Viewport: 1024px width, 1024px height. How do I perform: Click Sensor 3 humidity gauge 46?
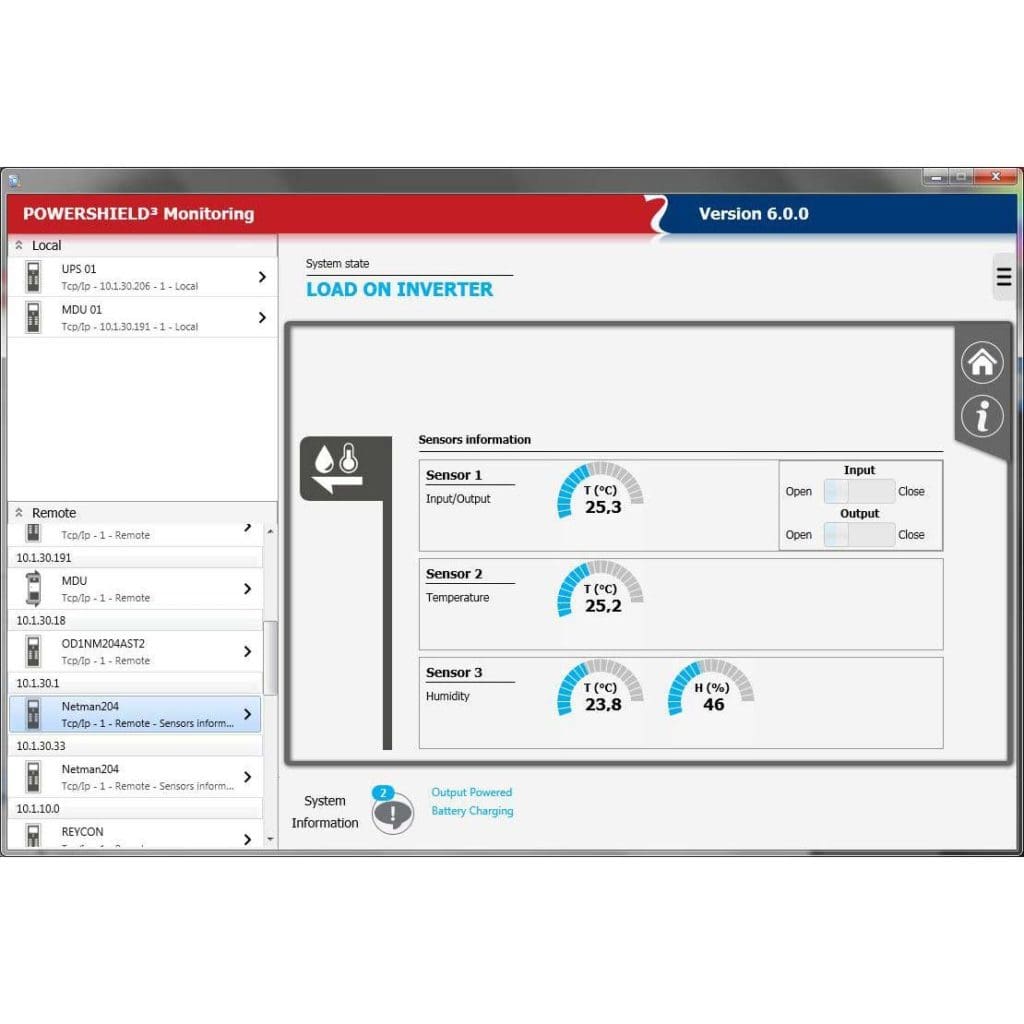711,688
